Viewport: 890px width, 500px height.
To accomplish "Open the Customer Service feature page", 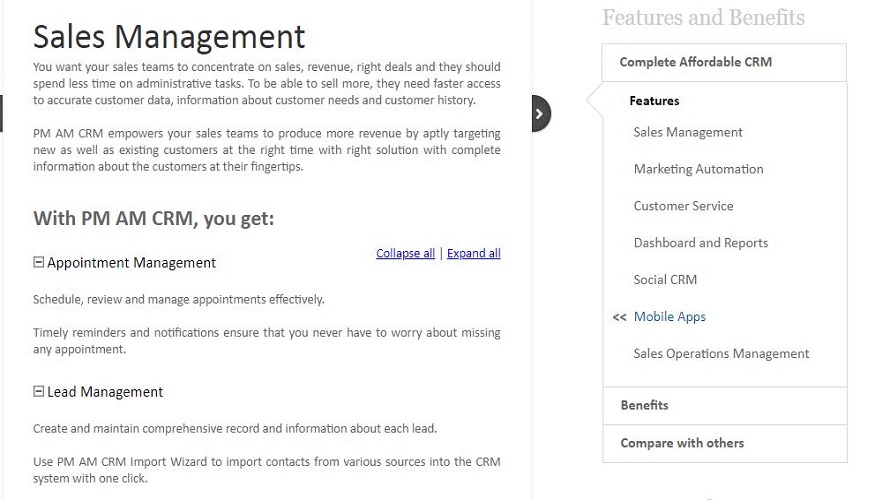I will click(683, 206).
